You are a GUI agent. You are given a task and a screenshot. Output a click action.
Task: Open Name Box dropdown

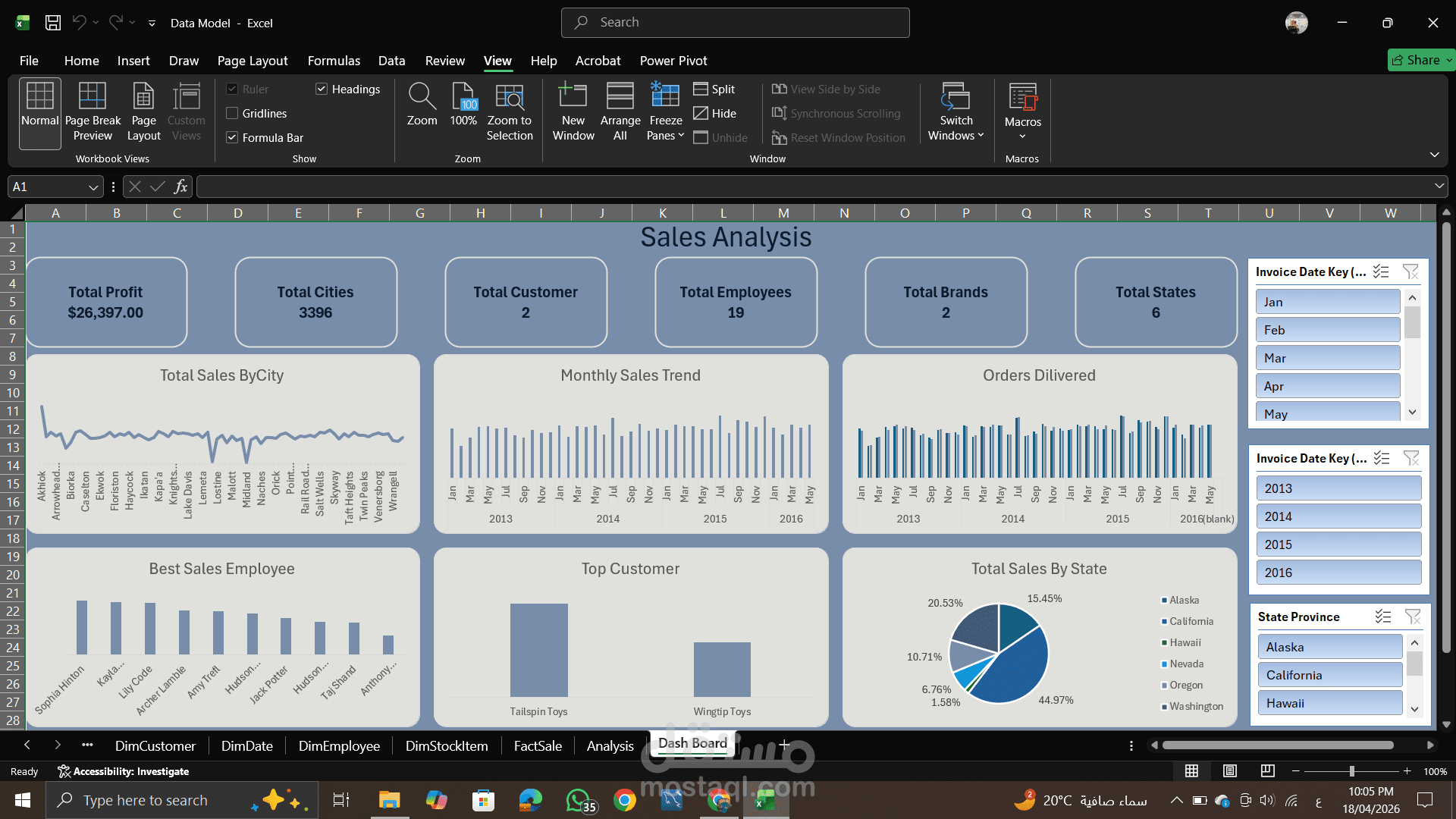point(93,187)
